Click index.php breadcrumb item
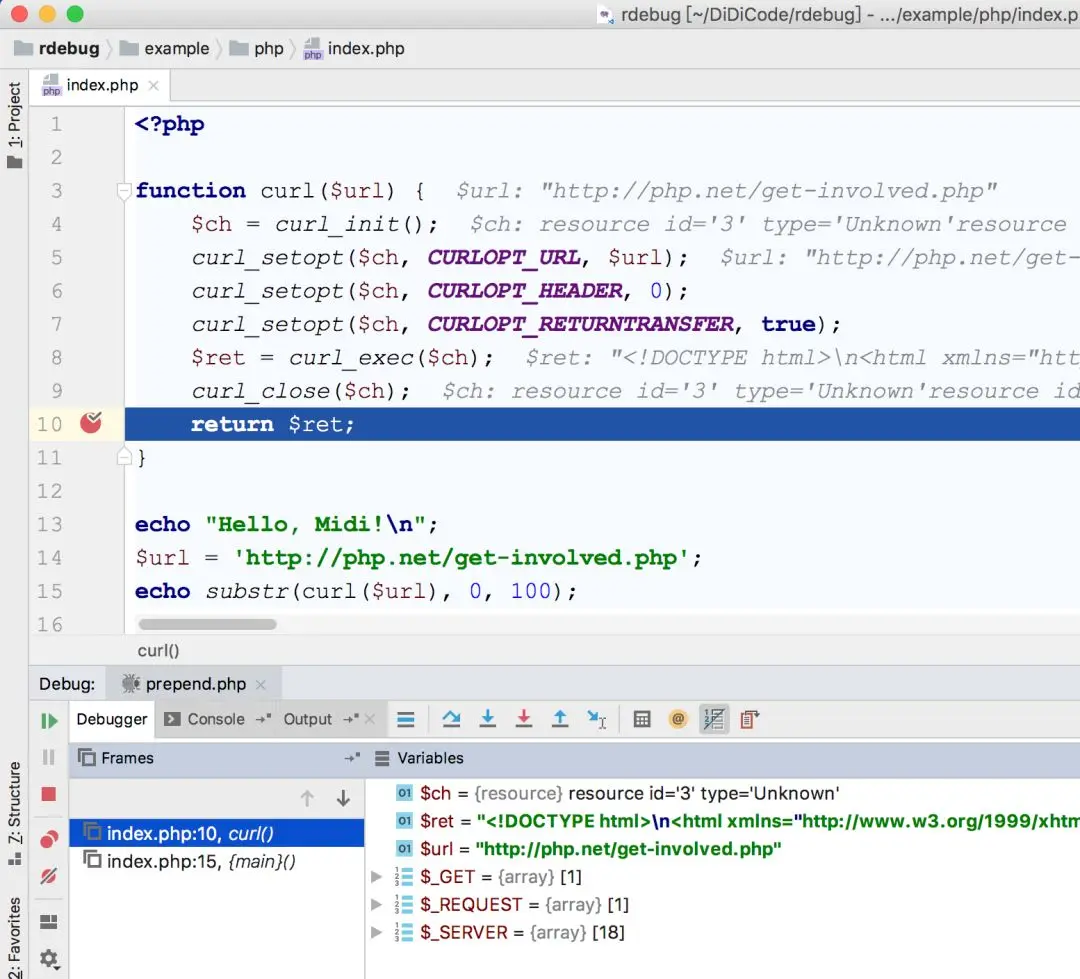The image size is (1080, 979). [x=354, y=48]
